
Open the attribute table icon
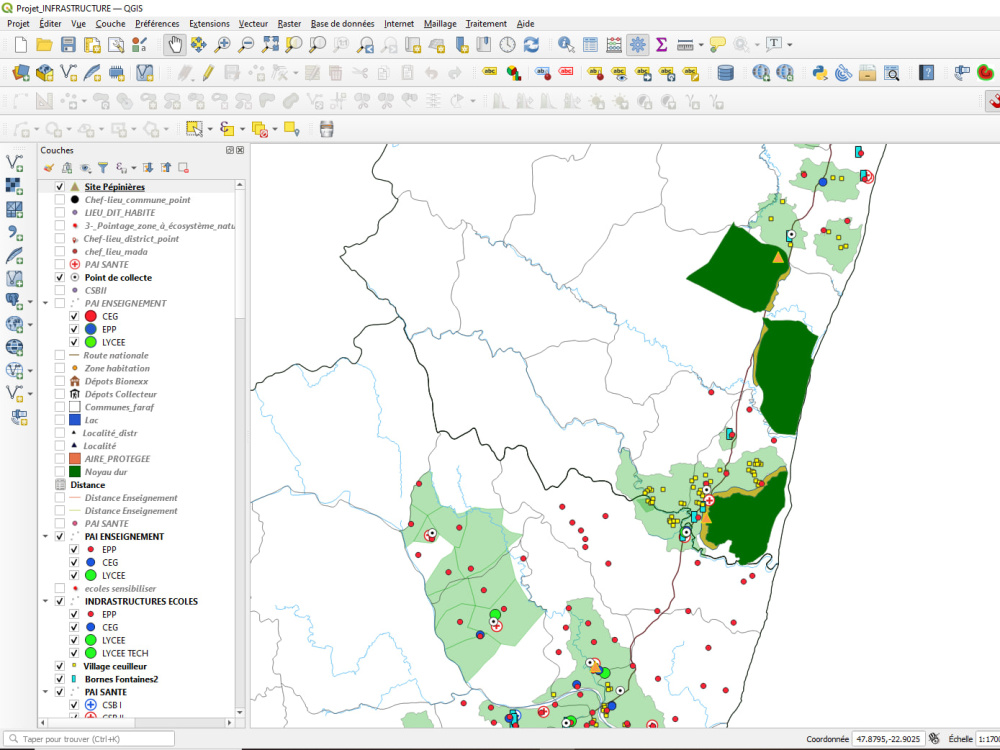(x=590, y=45)
